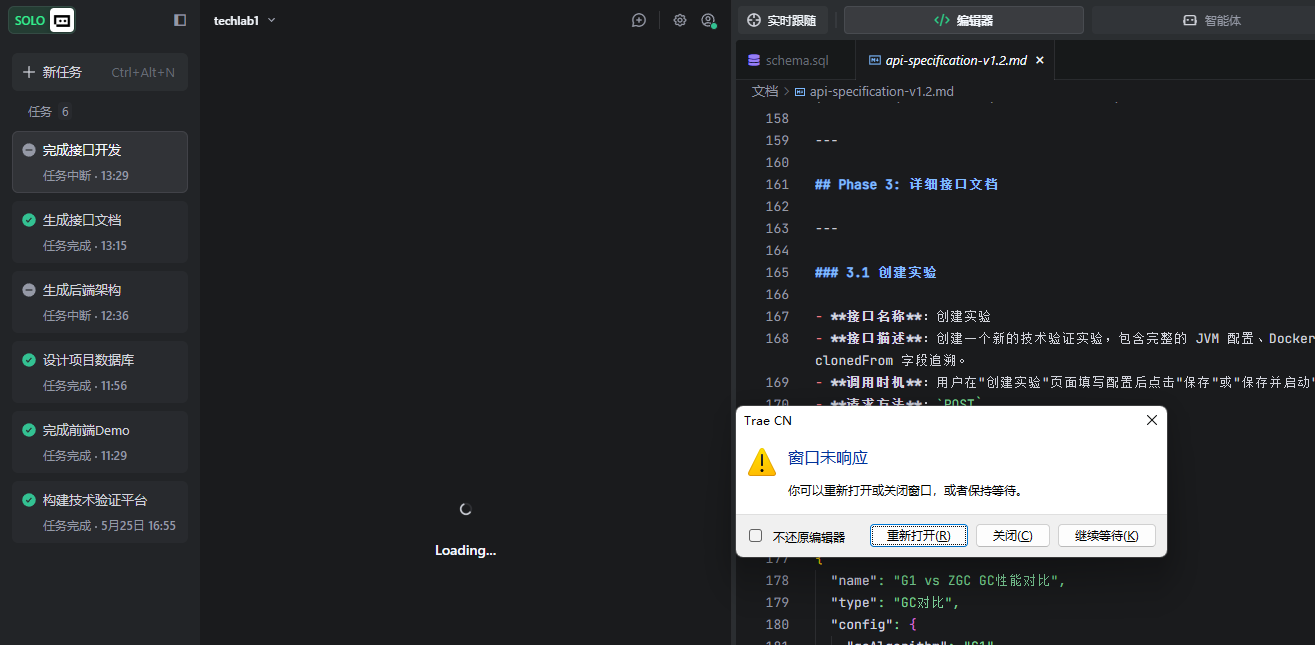The height and width of the screenshot is (645, 1315).
Task: Click the new chat icon
Action: [x=639, y=20]
